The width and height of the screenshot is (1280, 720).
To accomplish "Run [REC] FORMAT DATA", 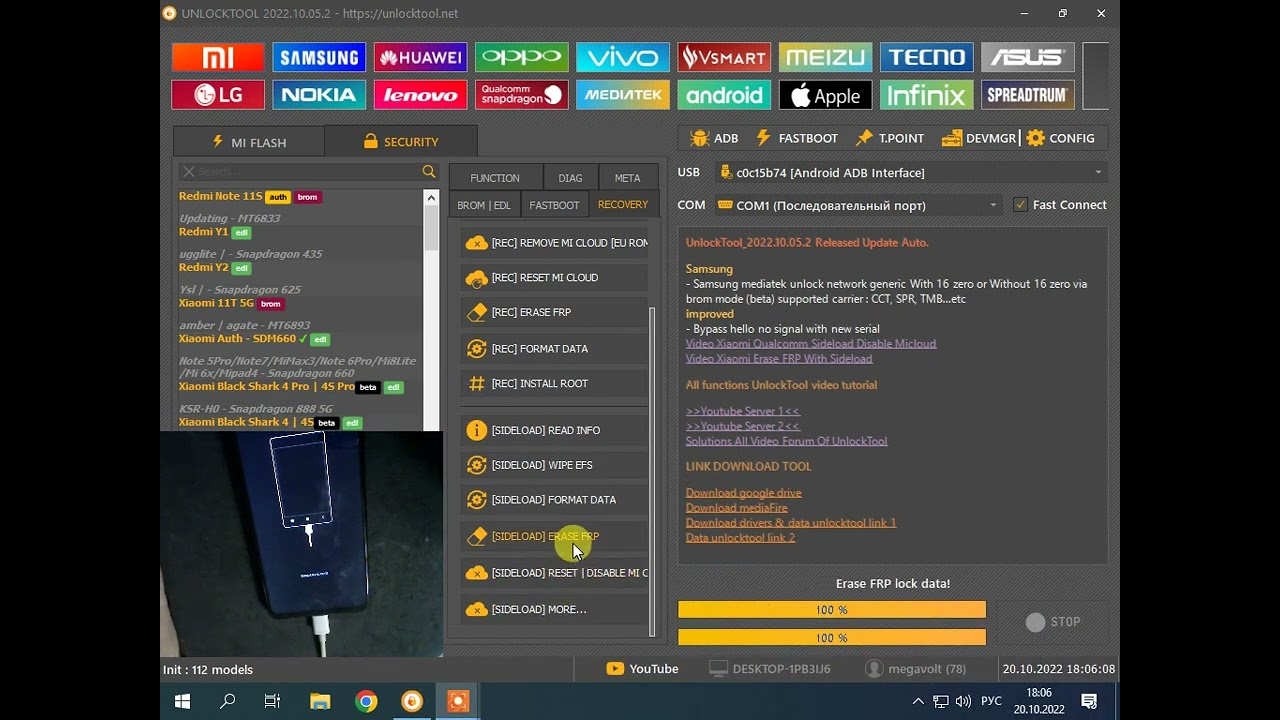I will point(555,349).
